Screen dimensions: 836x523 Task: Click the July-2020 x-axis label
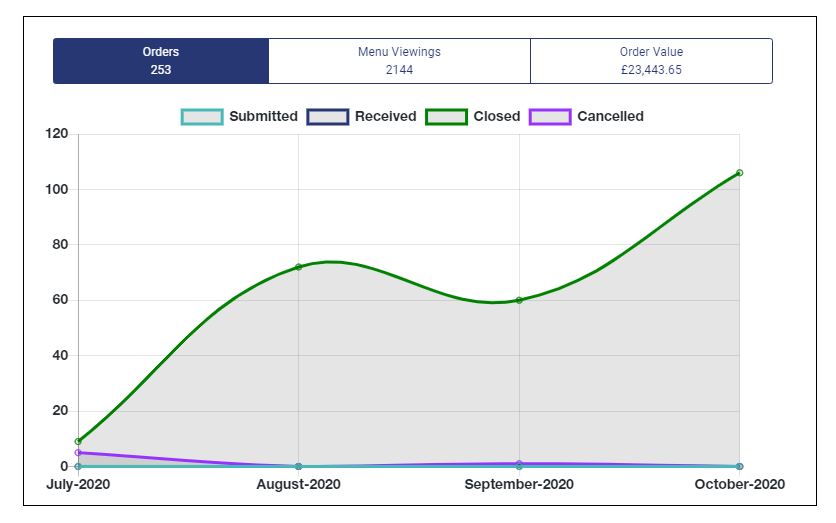(x=78, y=485)
